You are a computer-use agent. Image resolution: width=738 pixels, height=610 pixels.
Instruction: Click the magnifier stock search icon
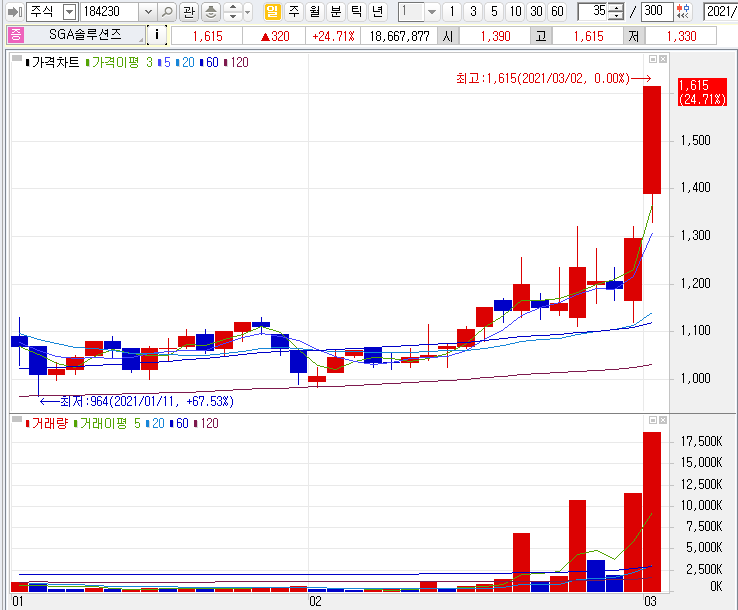(167, 12)
